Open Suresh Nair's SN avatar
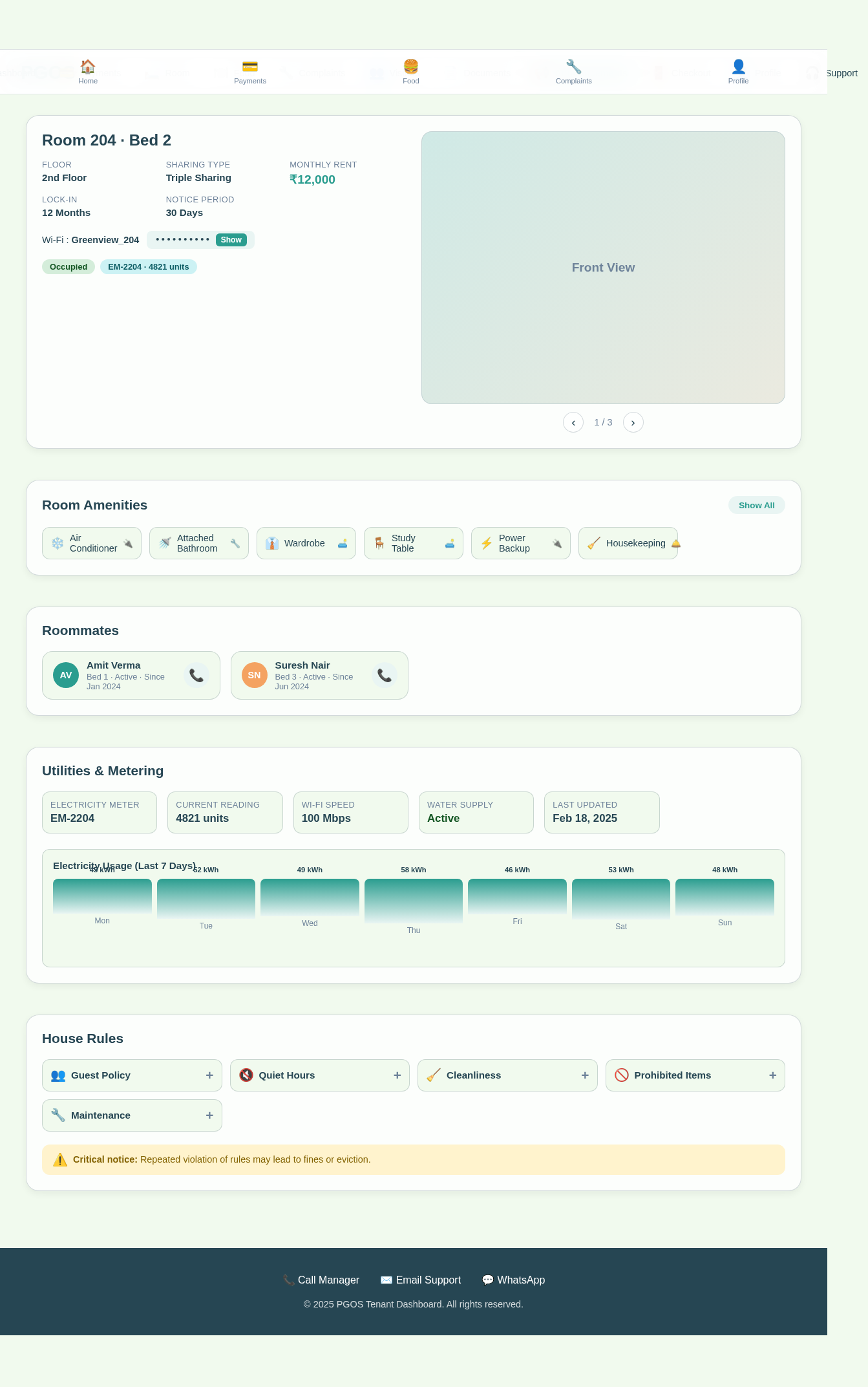The image size is (868, 1387). click(255, 675)
